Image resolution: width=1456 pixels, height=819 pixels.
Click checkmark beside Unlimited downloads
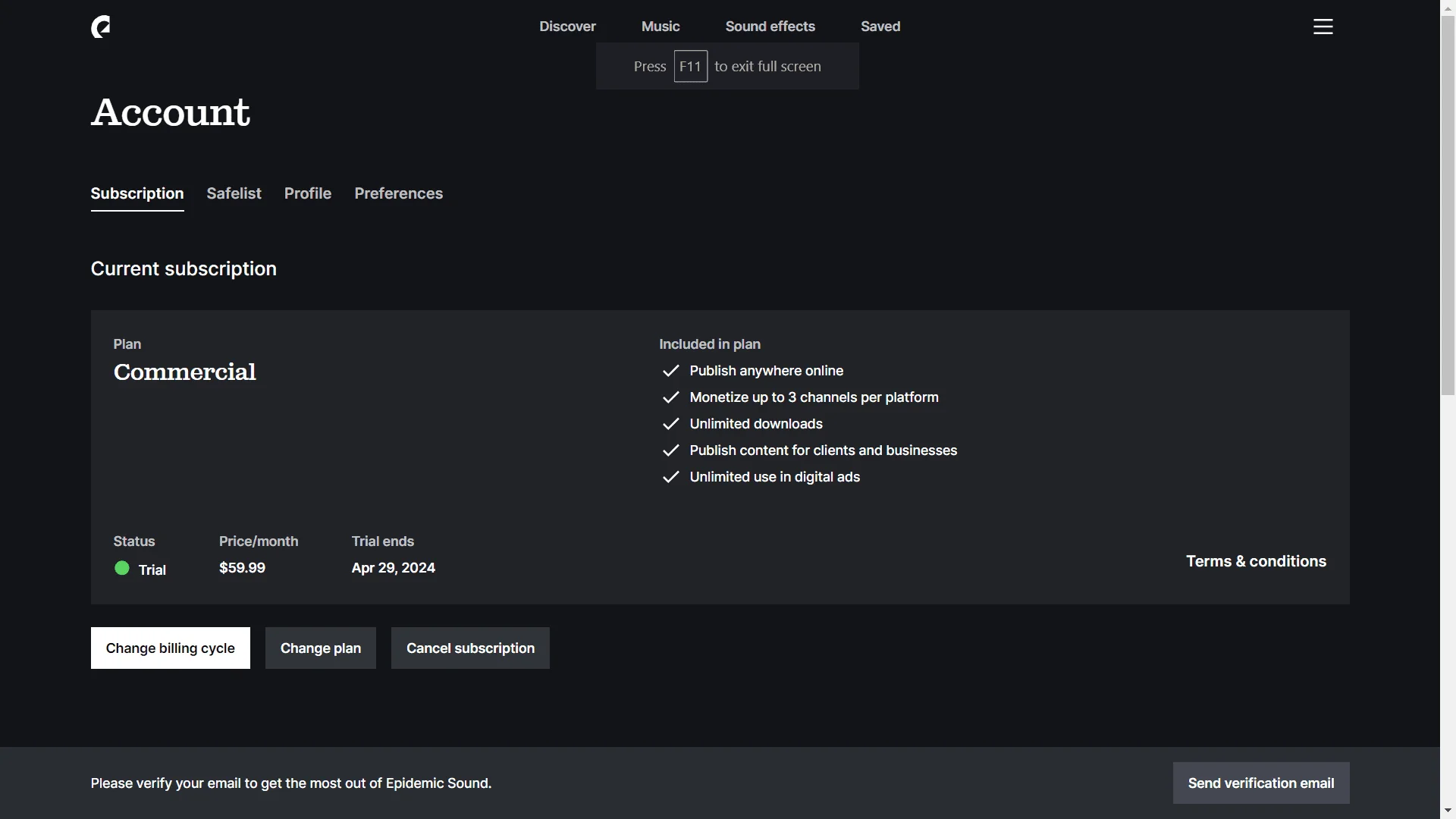[x=670, y=424]
